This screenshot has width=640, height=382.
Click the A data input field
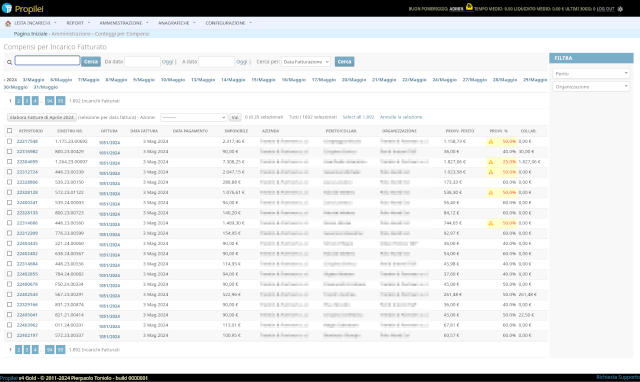coord(216,62)
